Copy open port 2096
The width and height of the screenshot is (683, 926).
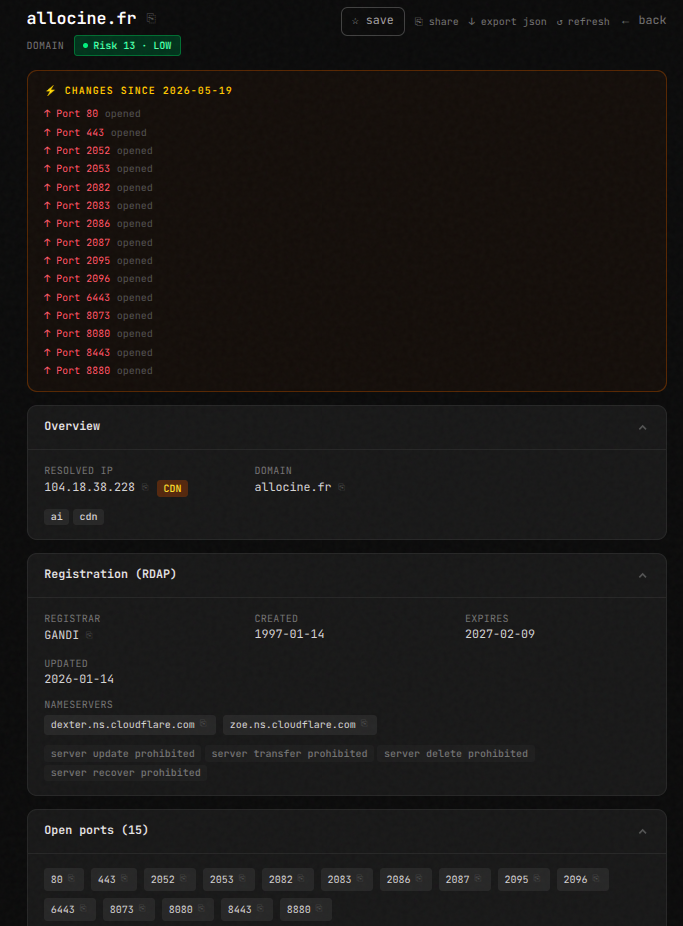tap(596, 878)
